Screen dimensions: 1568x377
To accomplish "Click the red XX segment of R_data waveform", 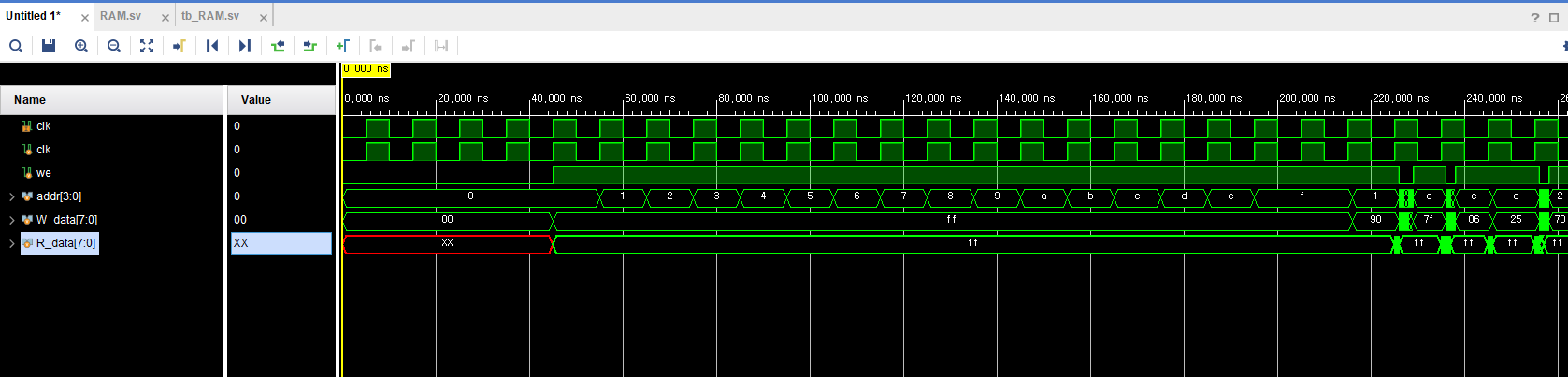I will click(448, 244).
